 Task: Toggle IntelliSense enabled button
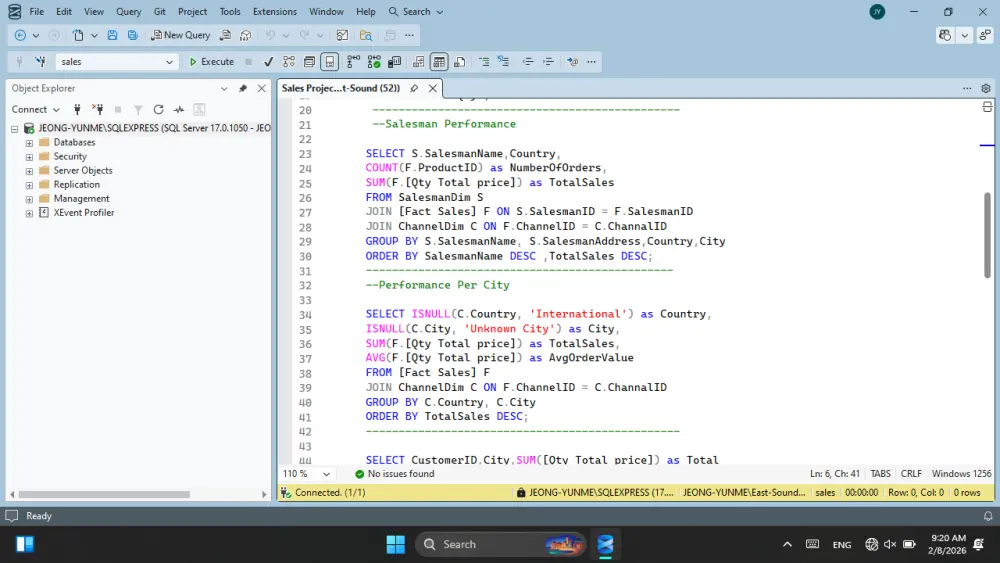click(330, 62)
